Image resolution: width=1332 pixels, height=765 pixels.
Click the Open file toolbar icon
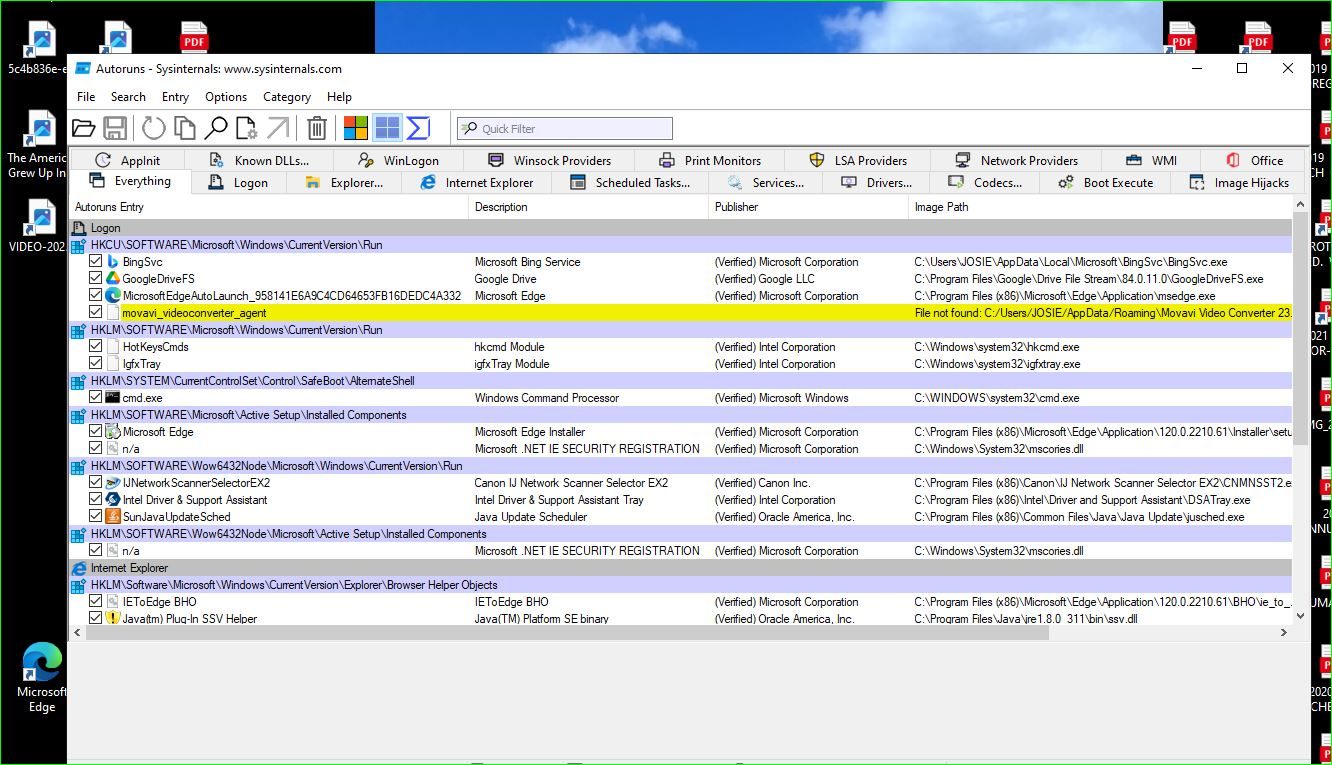(x=84, y=128)
